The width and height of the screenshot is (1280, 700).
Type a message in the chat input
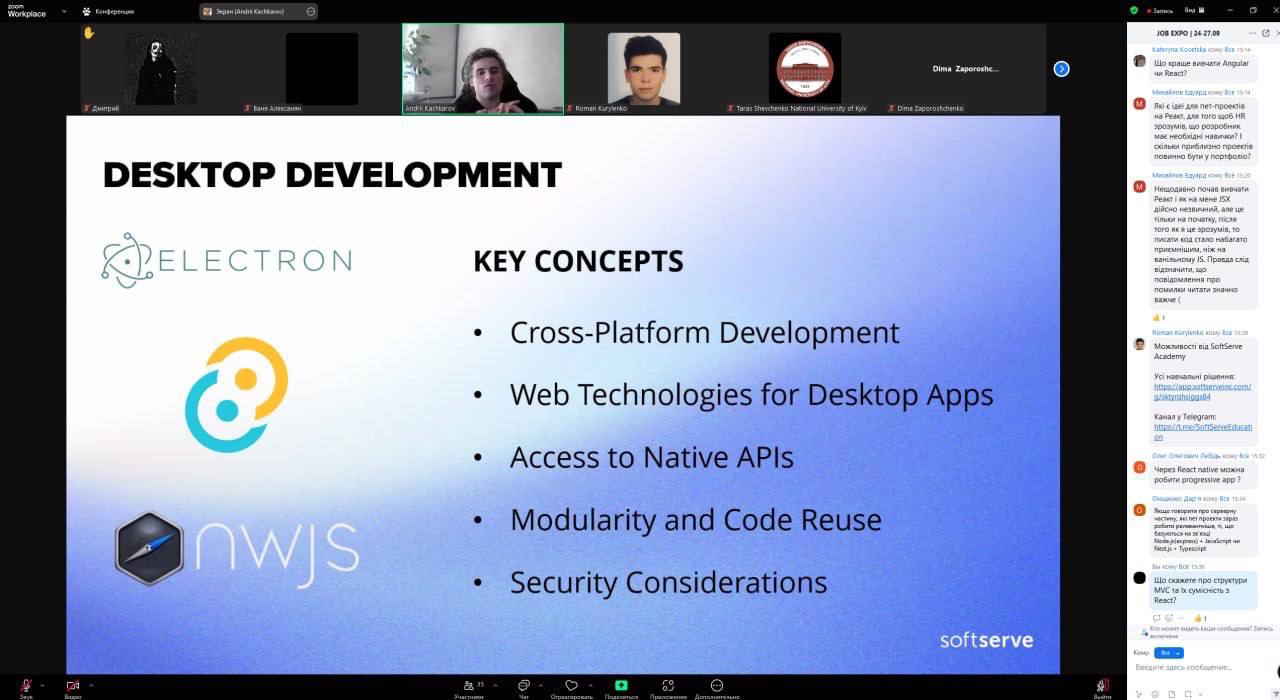pyautogui.click(x=1198, y=667)
